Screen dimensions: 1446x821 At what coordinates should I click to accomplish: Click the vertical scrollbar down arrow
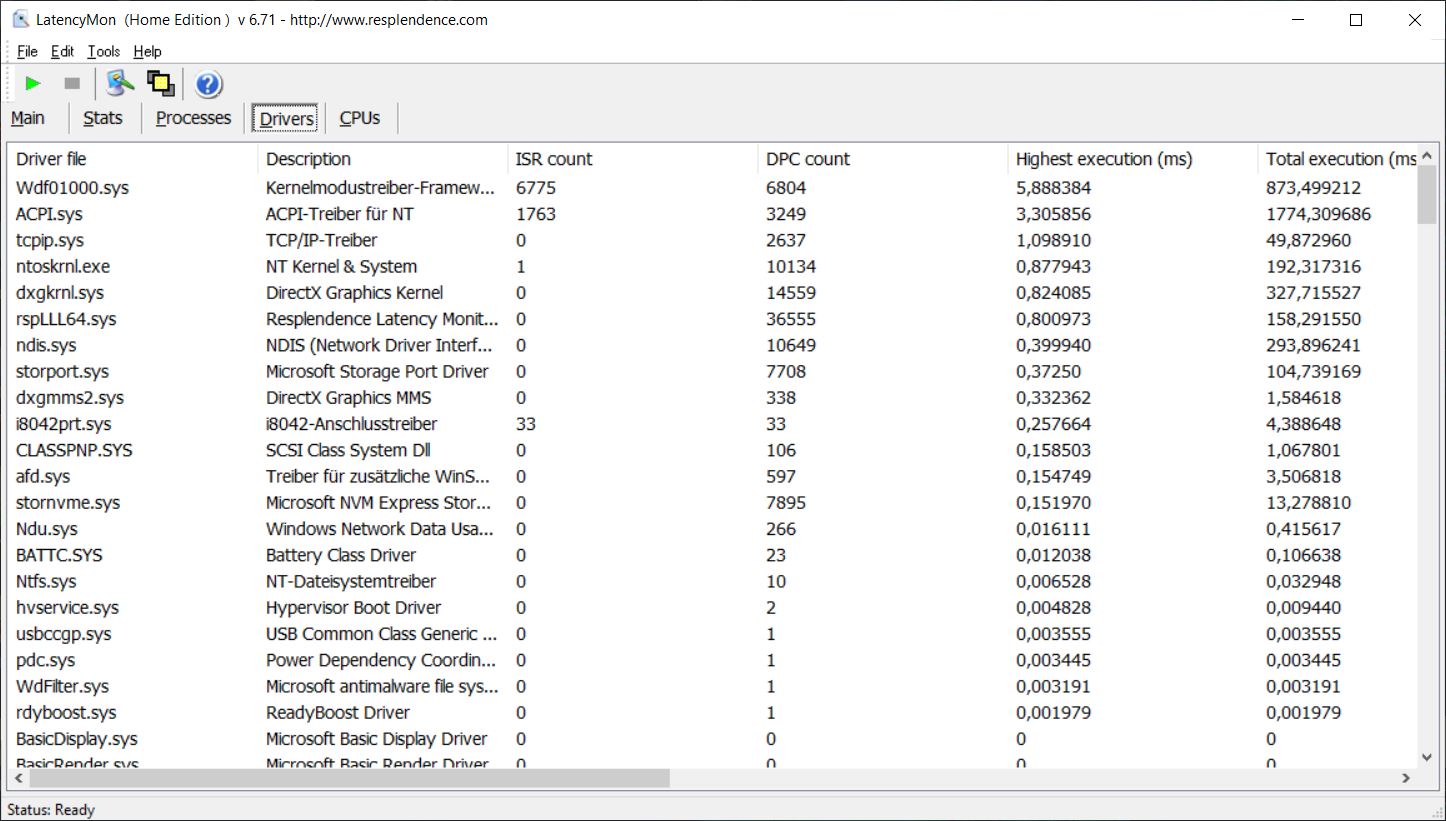coord(1427,758)
